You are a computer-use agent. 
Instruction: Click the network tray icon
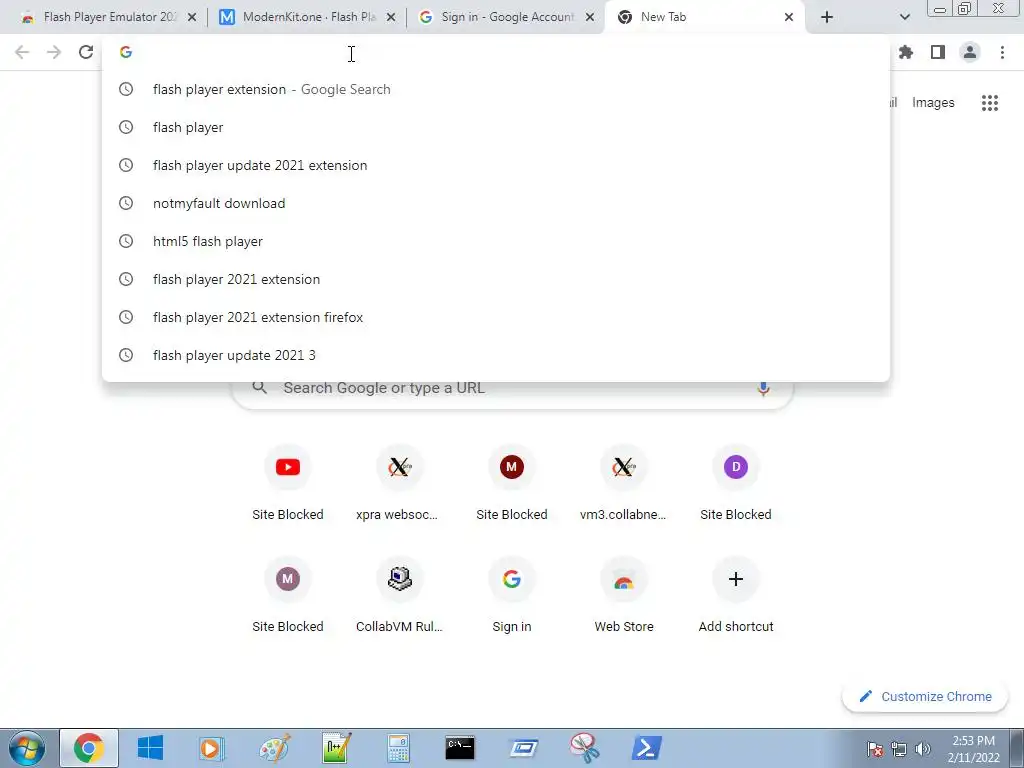899,749
